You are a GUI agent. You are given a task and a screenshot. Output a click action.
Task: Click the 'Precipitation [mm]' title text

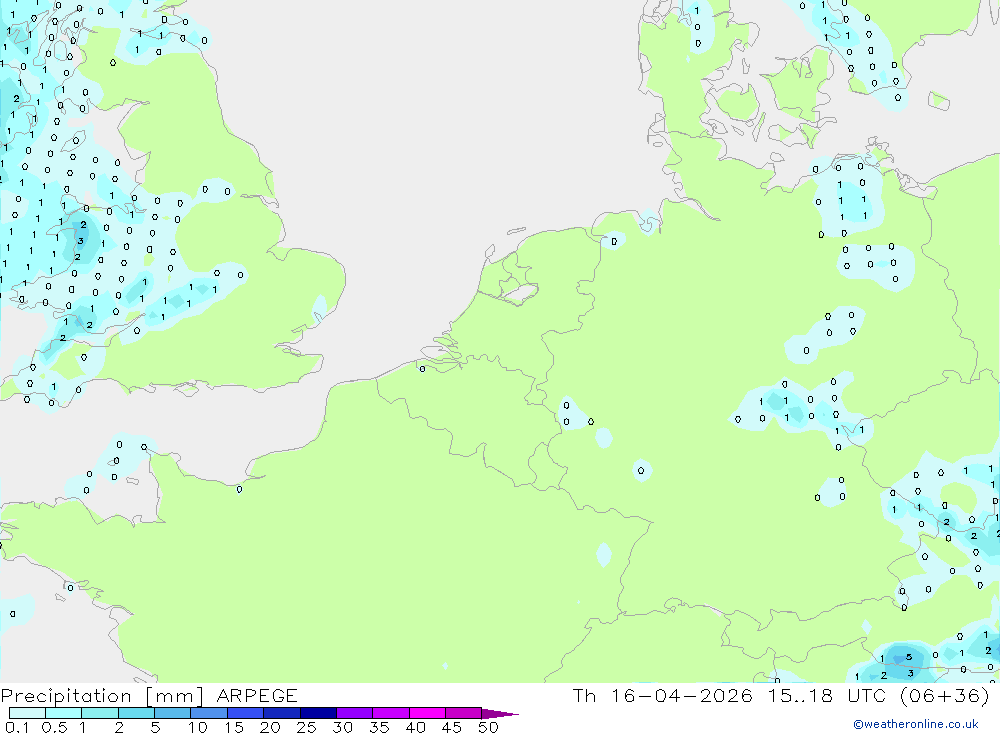click(x=102, y=696)
